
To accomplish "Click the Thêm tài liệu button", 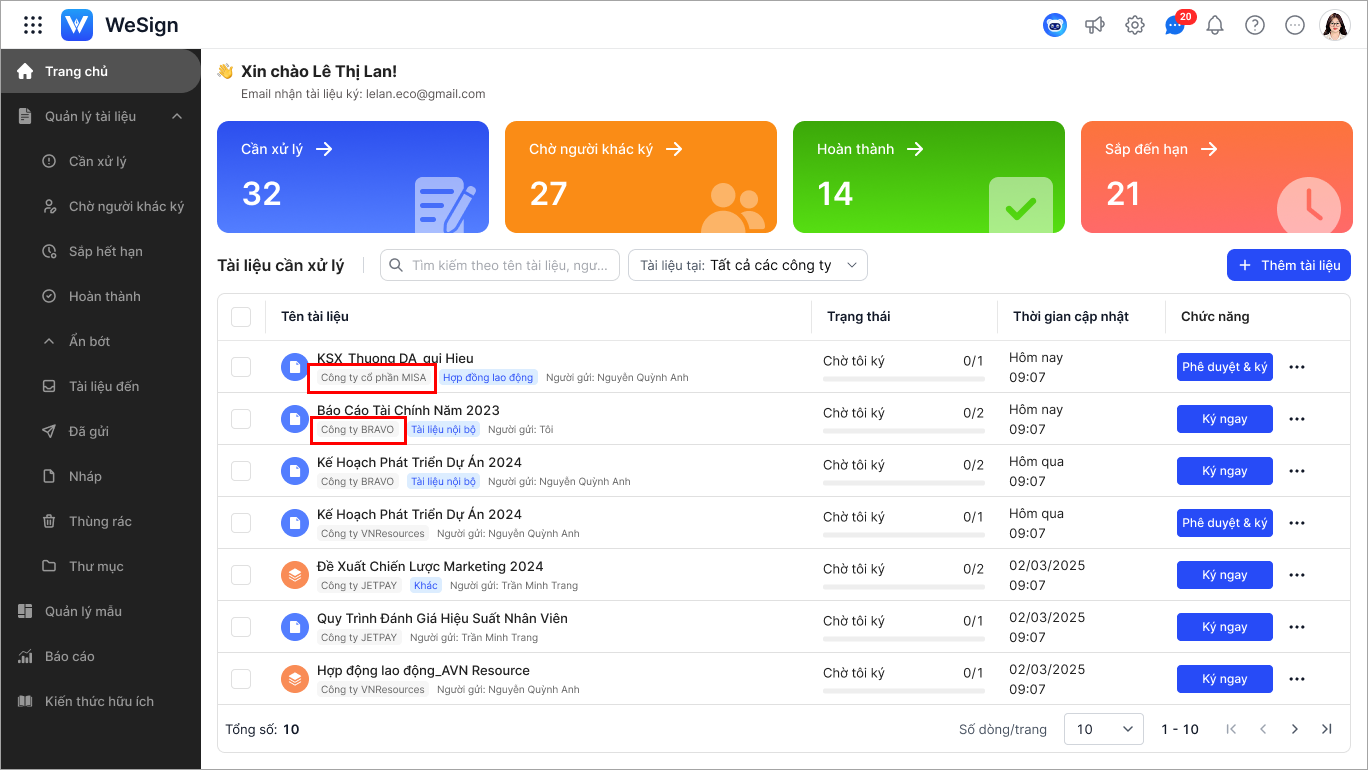I will pyautogui.click(x=1289, y=265).
